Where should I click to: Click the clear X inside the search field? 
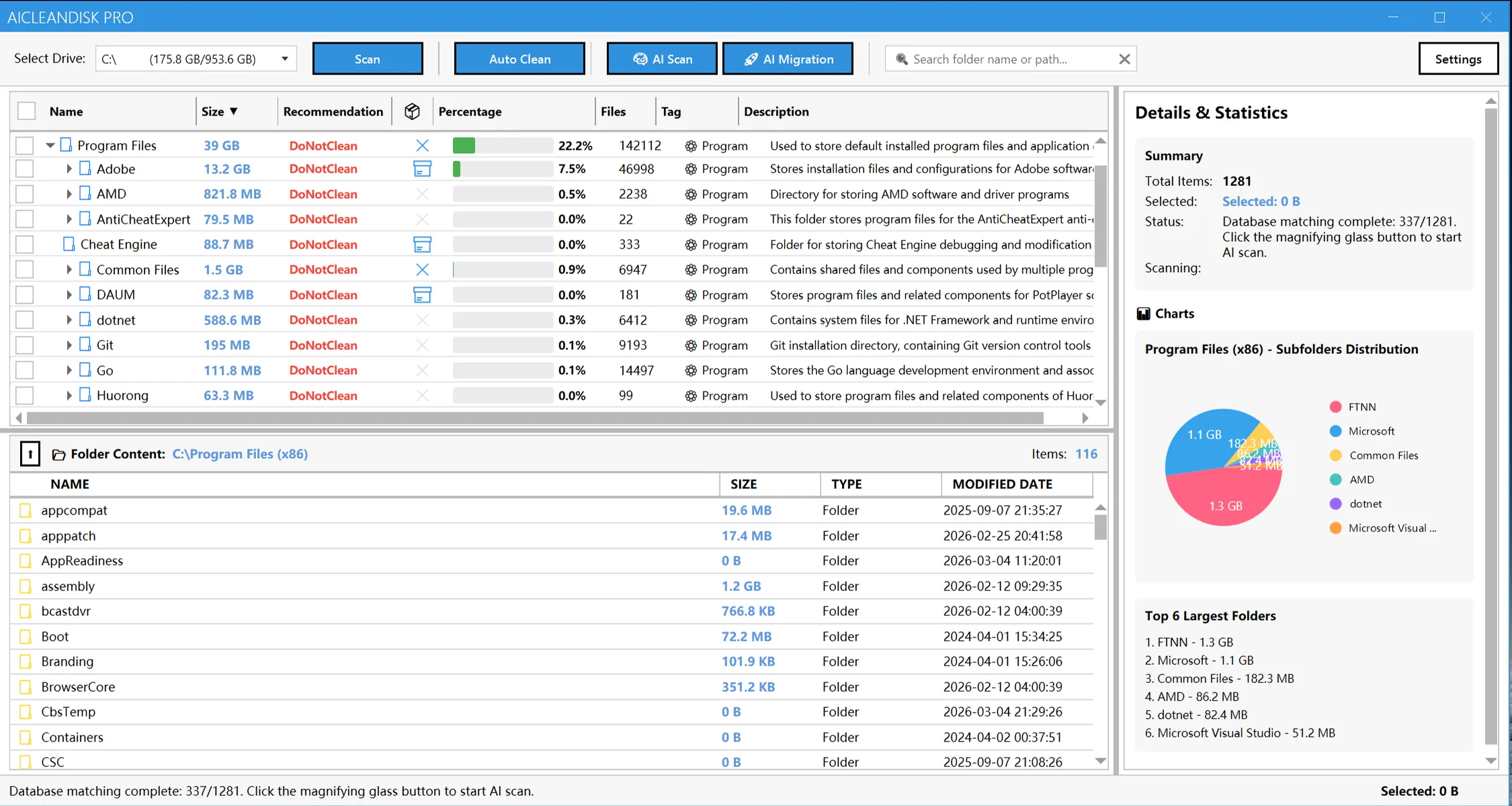click(x=1125, y=58)
